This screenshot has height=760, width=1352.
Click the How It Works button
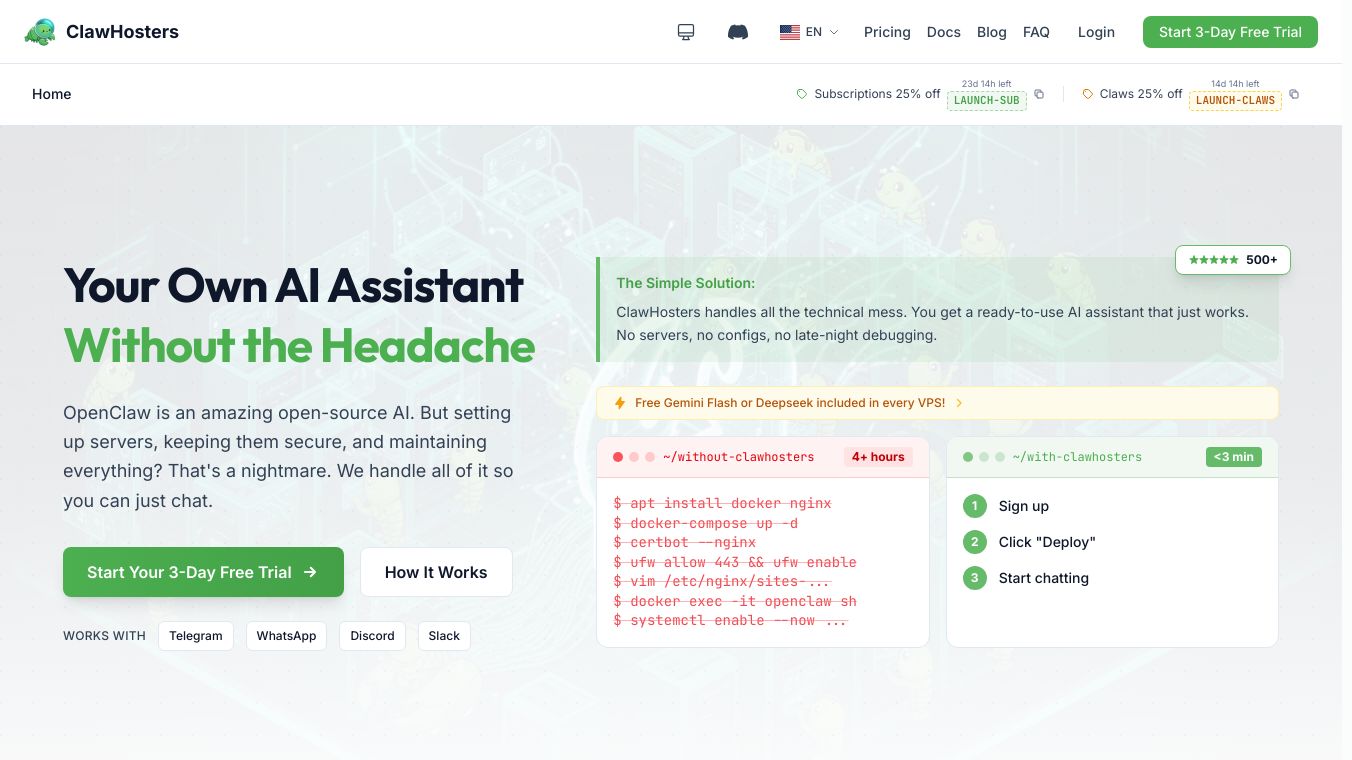click(x=436, y=572)
